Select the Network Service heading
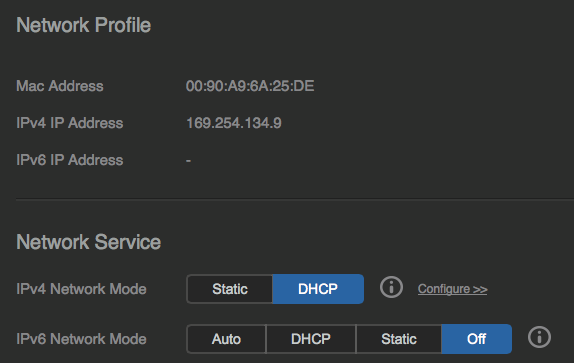The height and width of the screenshot is (363, 574). click(x=89, y=242)
